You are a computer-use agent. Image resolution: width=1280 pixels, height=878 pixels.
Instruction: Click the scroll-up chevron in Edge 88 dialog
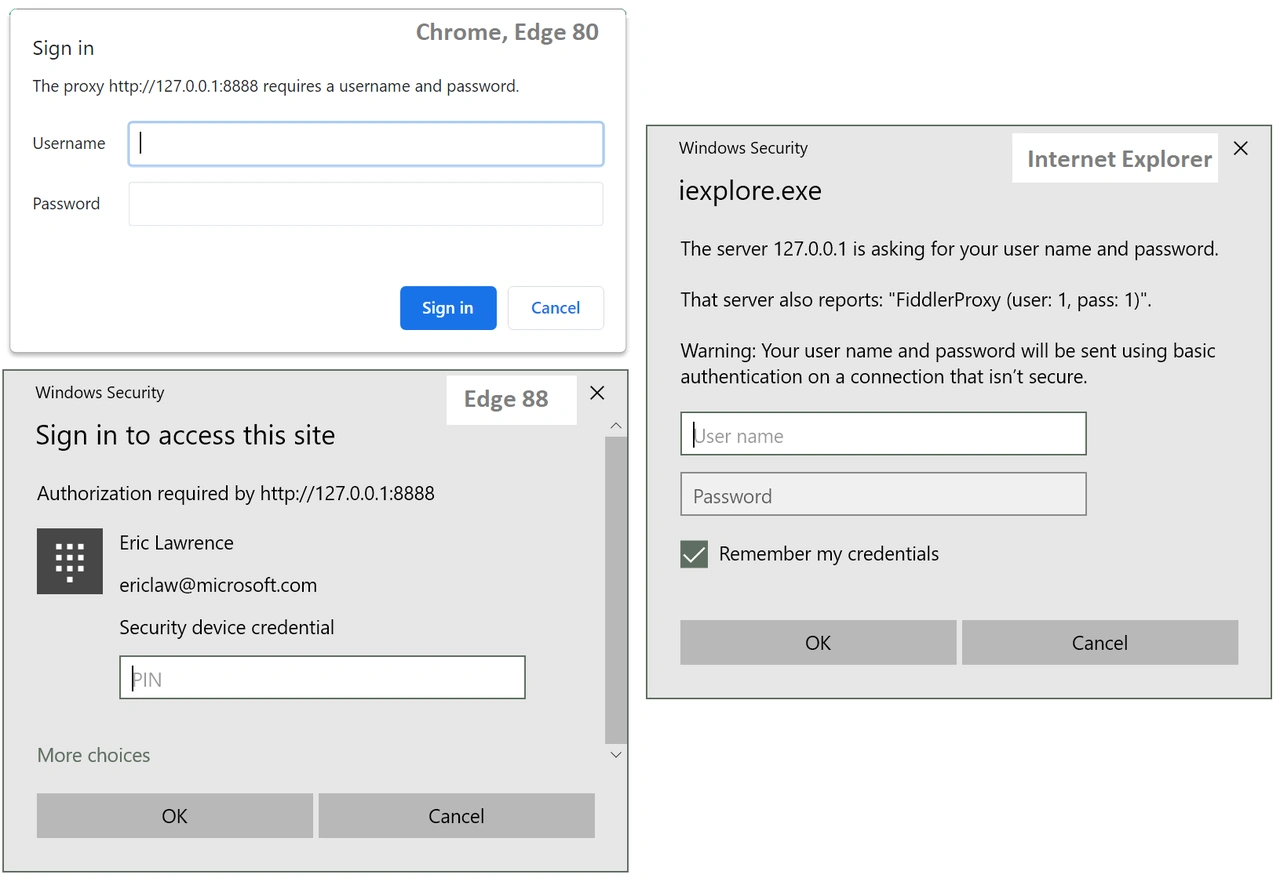click(616, 424)
